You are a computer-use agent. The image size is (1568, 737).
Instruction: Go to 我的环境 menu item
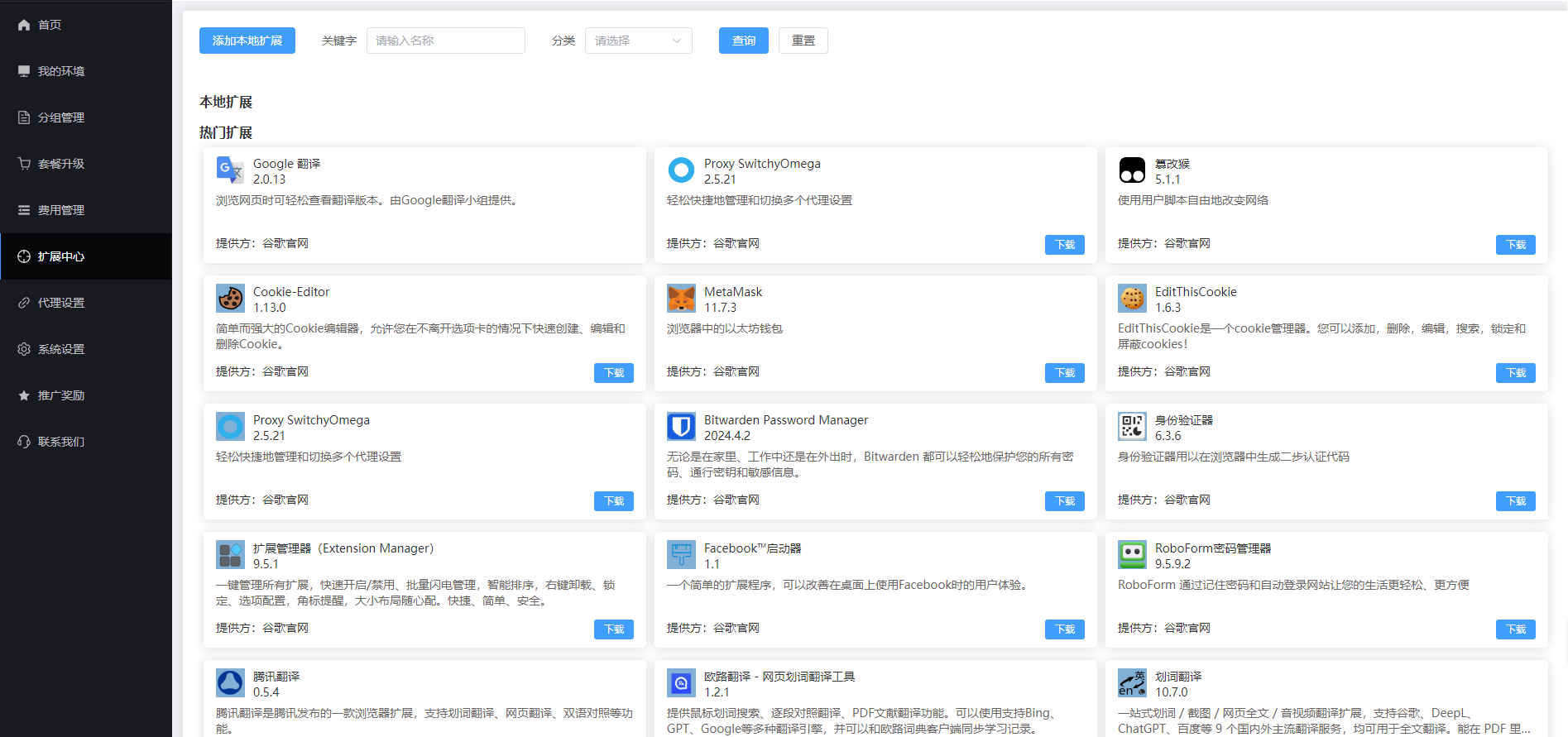tap(86, 71)
